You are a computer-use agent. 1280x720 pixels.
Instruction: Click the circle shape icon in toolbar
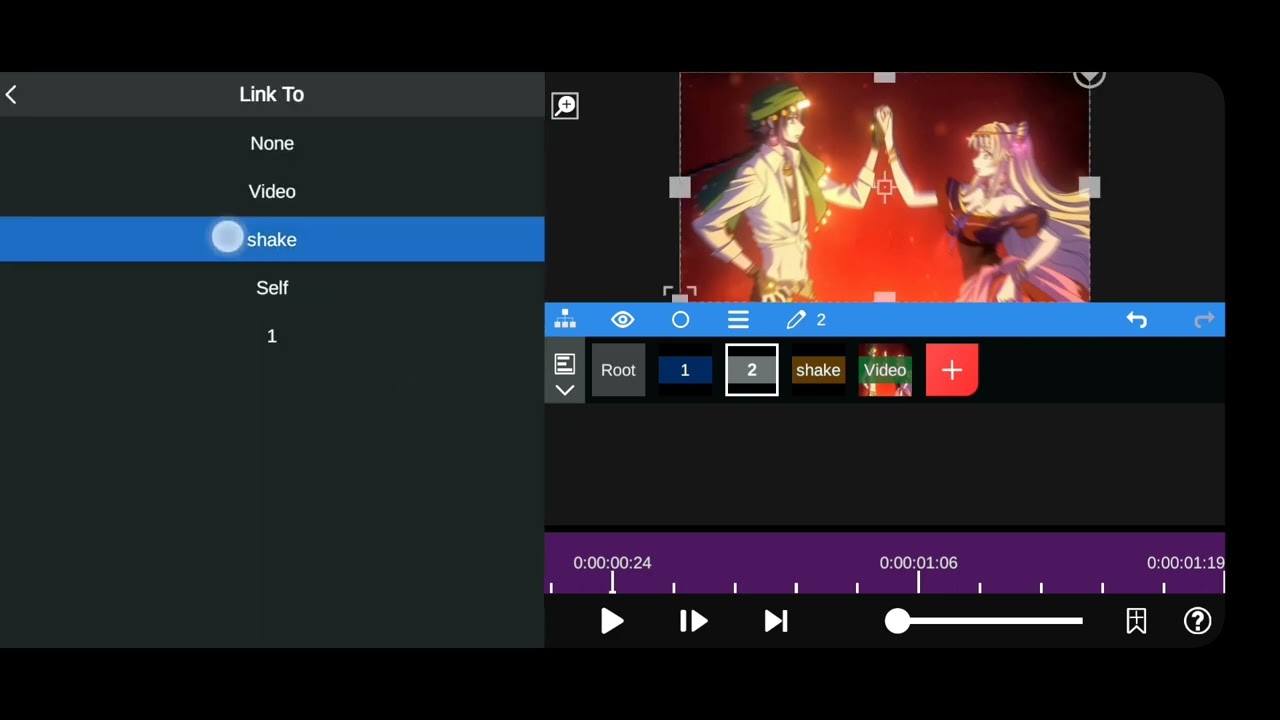click(680, 320)
